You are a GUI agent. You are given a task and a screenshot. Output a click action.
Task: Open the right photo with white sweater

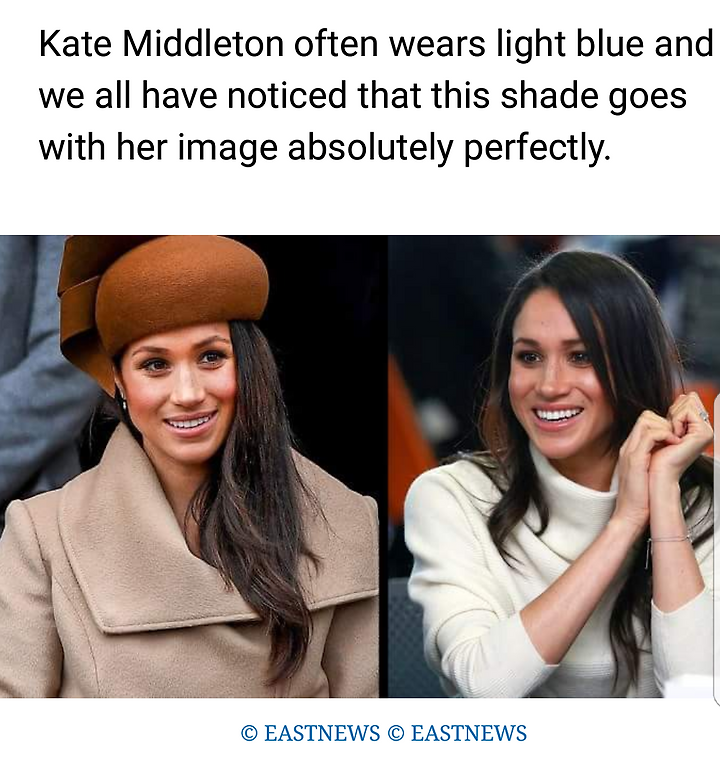tap(554, 466)
